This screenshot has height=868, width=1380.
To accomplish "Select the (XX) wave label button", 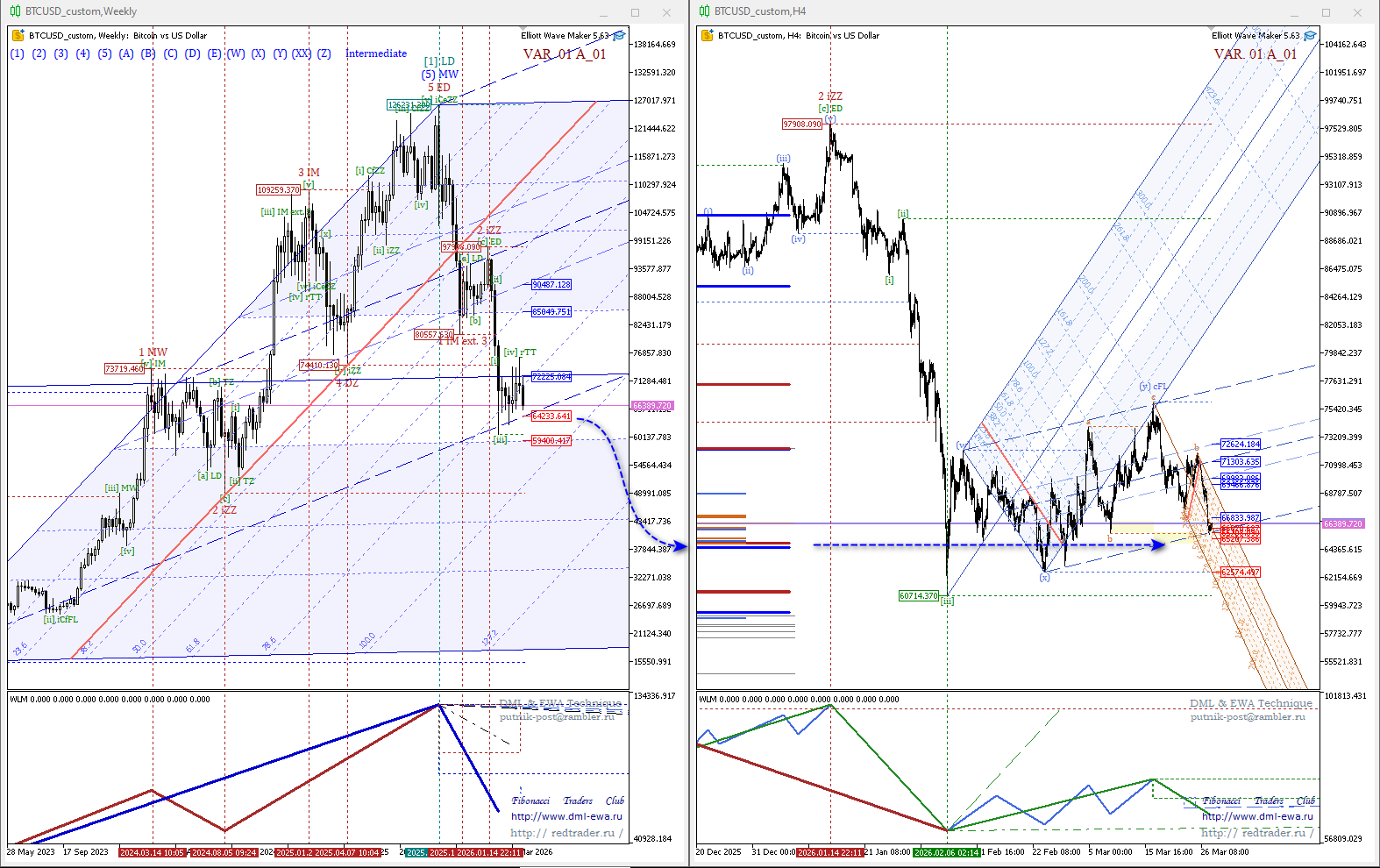I will point(302,53).
